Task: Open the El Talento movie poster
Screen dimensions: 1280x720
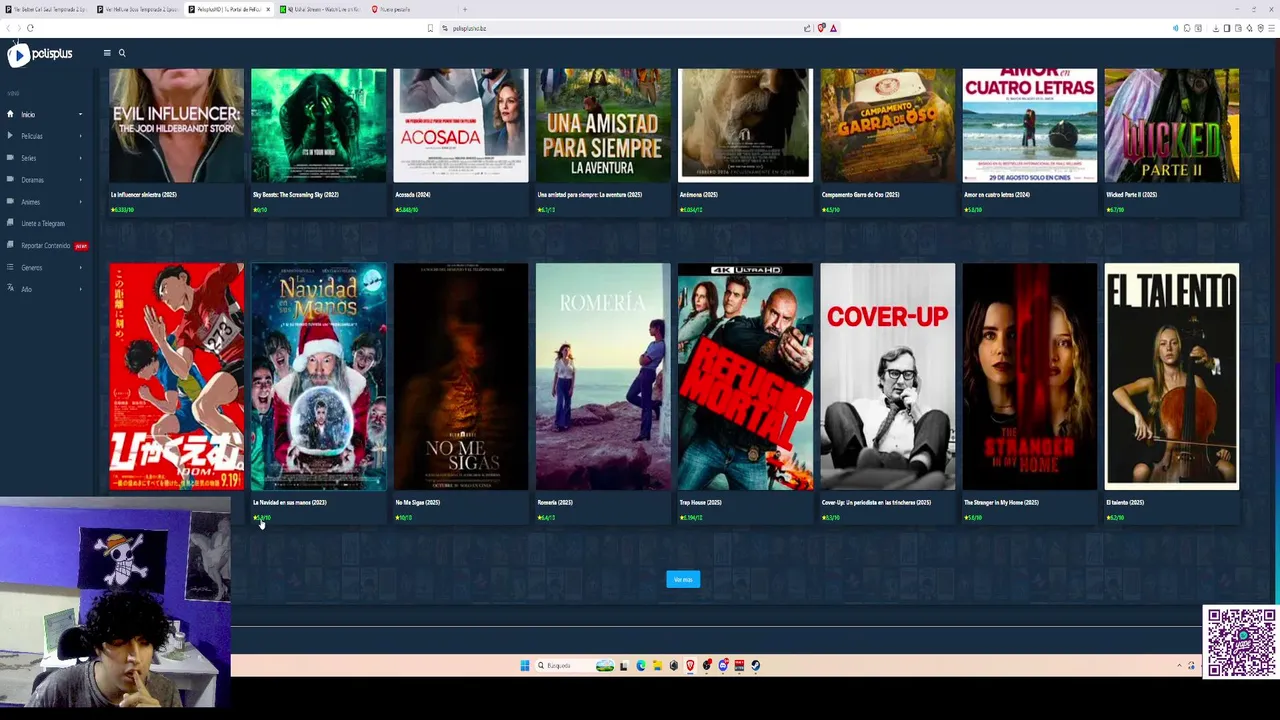Action: click(1172, 377)
